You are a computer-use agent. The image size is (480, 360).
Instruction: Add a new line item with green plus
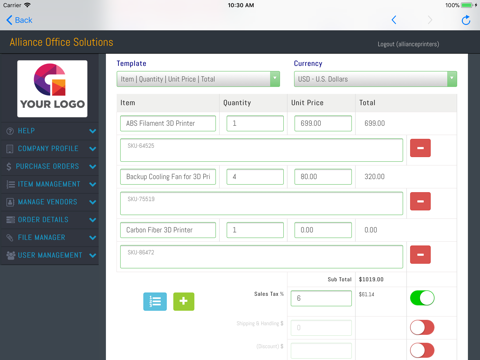[x=184, y=302]
